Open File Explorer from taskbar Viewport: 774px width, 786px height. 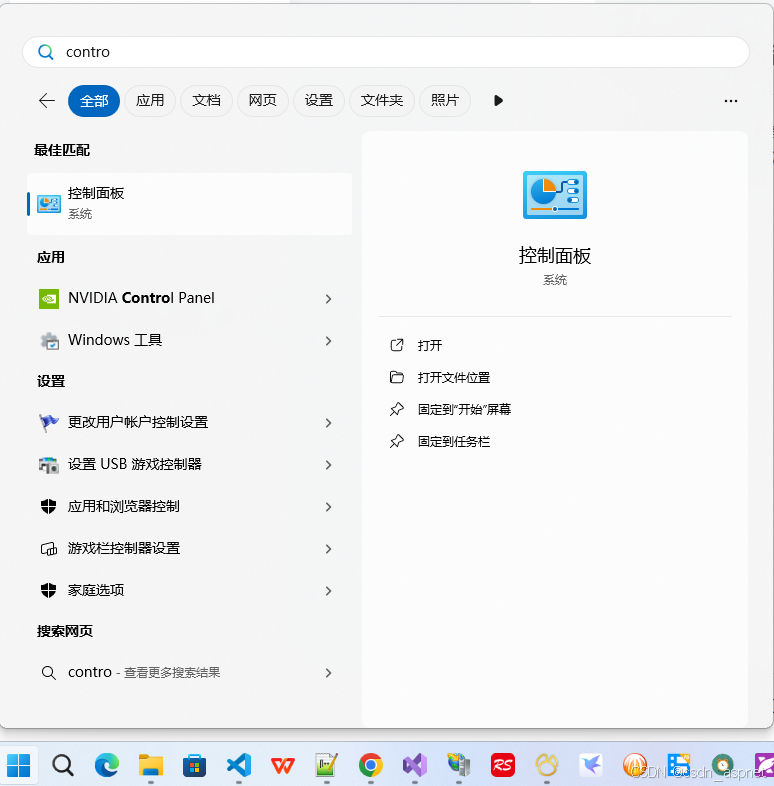click(x=151, y=765)
